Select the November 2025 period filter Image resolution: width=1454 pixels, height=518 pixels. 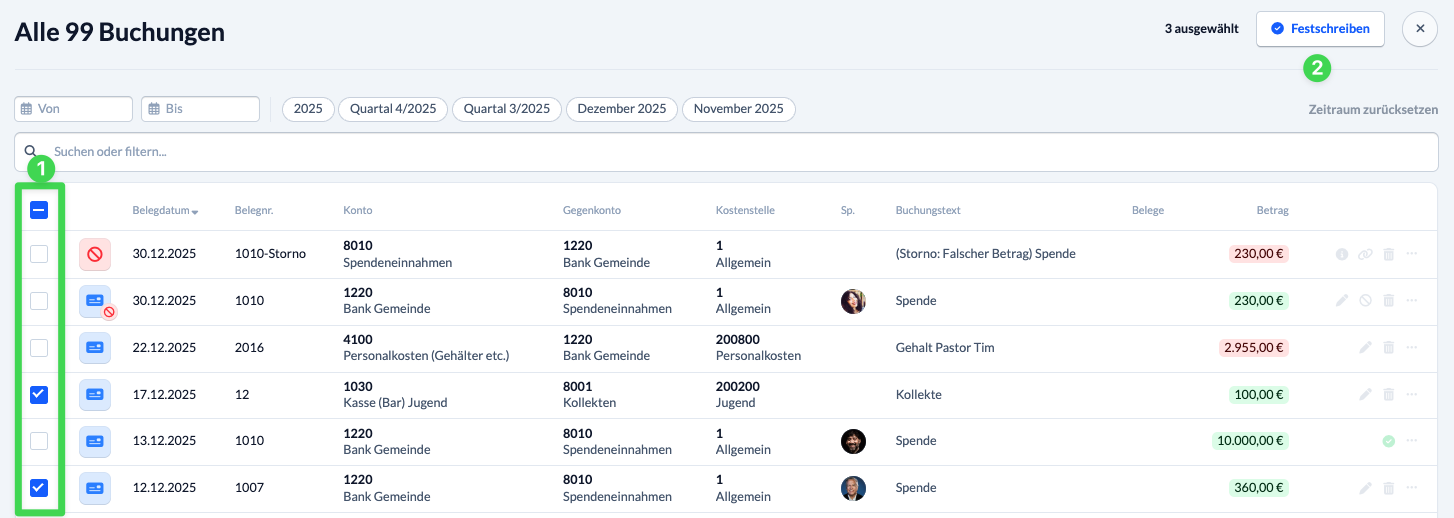[x=738, y=109]
